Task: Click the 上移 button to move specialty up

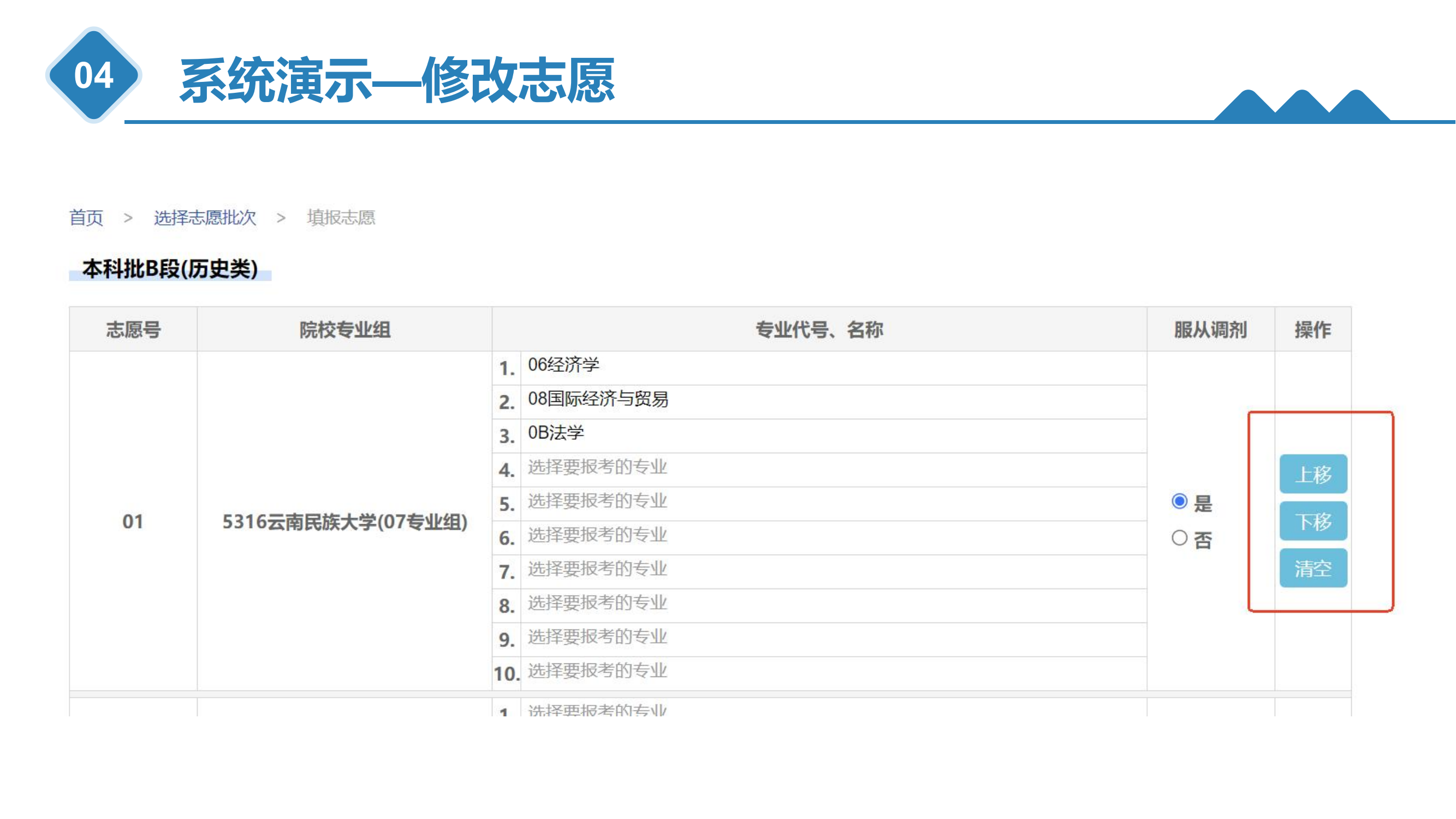Action: click(1314, 473)
